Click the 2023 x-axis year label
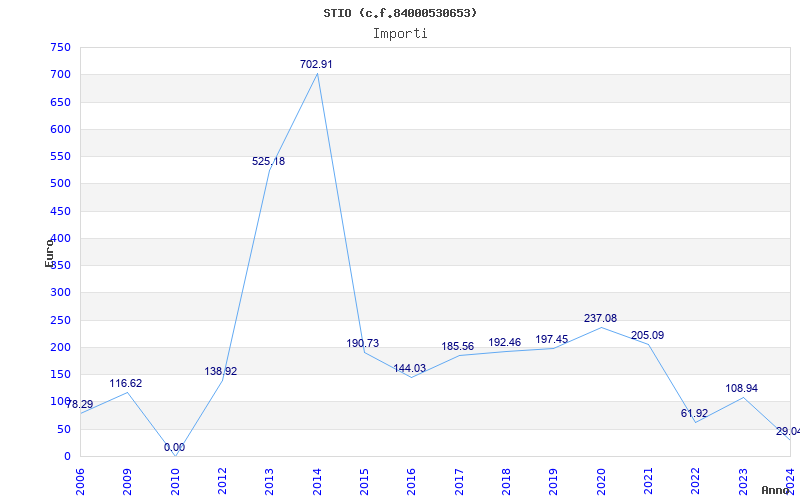Viewport: 800px width, 500px height. click(x=742, y=482)
